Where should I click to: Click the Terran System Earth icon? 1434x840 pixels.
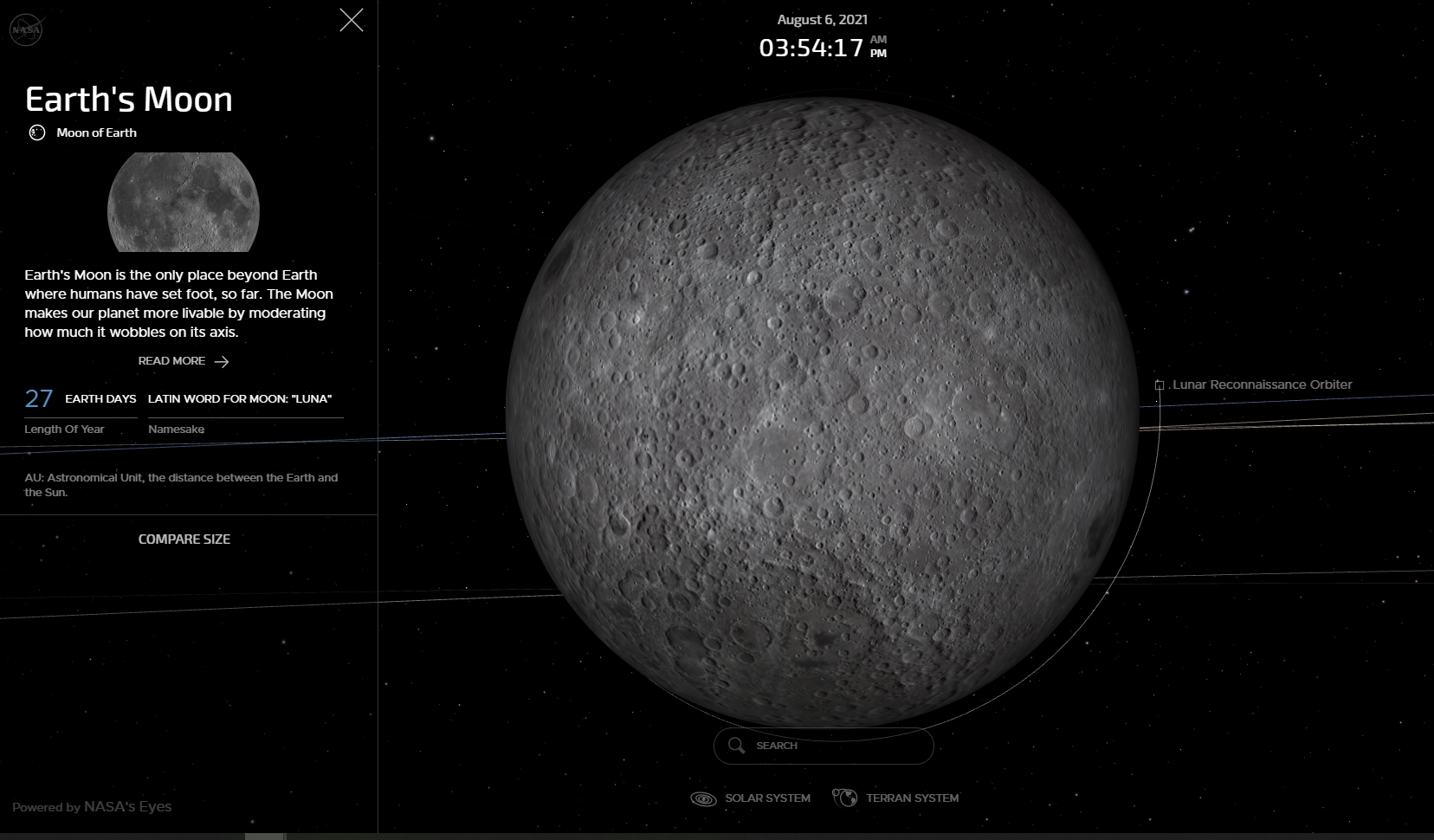pos(844,798)
